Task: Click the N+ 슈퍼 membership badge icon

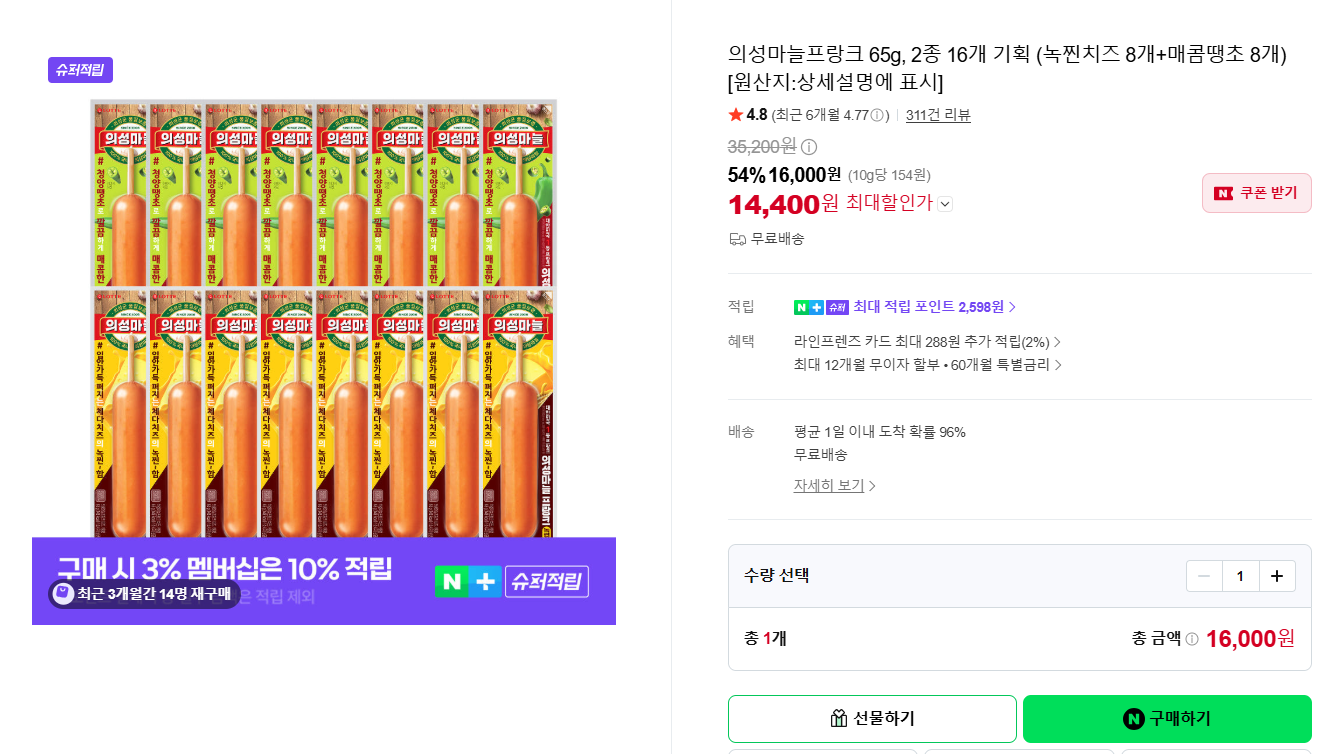Action: (821, 307)
